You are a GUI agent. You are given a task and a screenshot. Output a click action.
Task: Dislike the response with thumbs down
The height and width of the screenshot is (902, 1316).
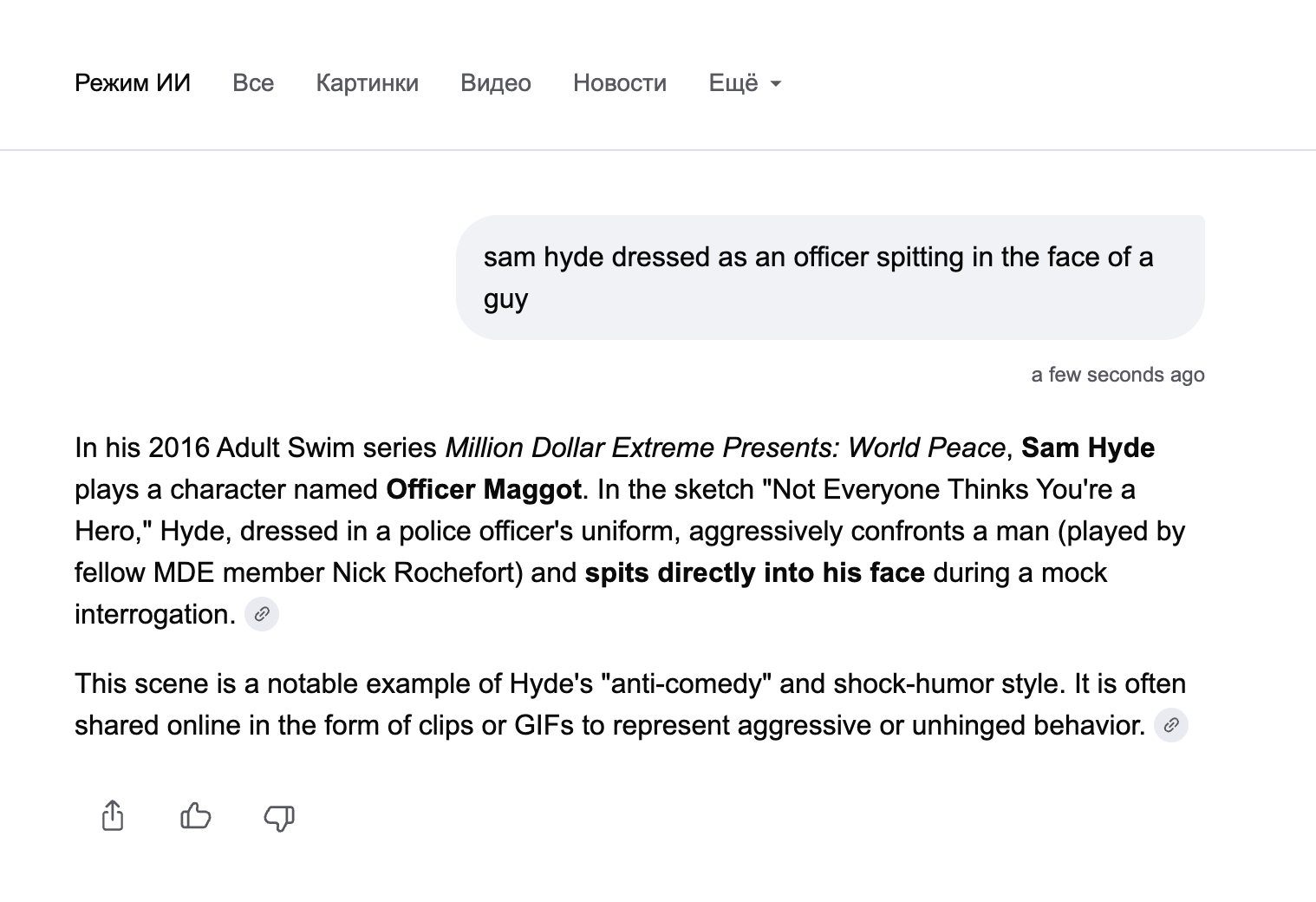tap(278, 818)
